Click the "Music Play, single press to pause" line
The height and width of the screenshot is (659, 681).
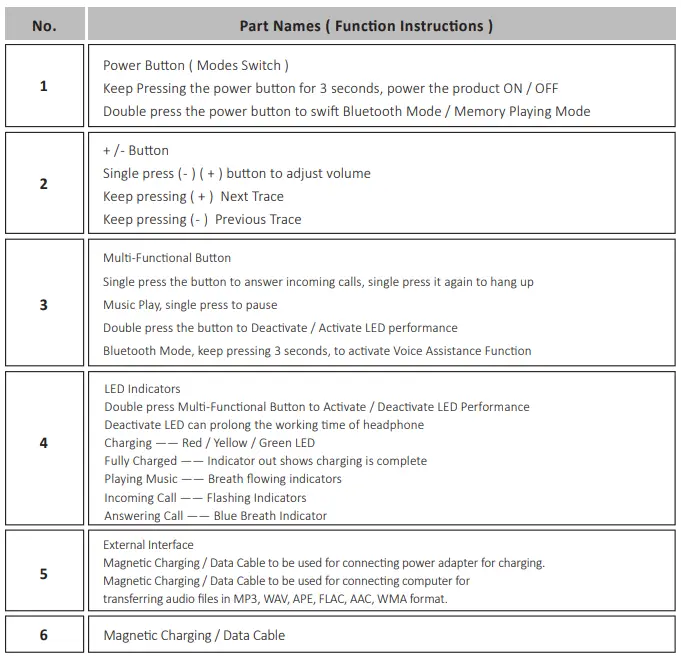[190, 305]
